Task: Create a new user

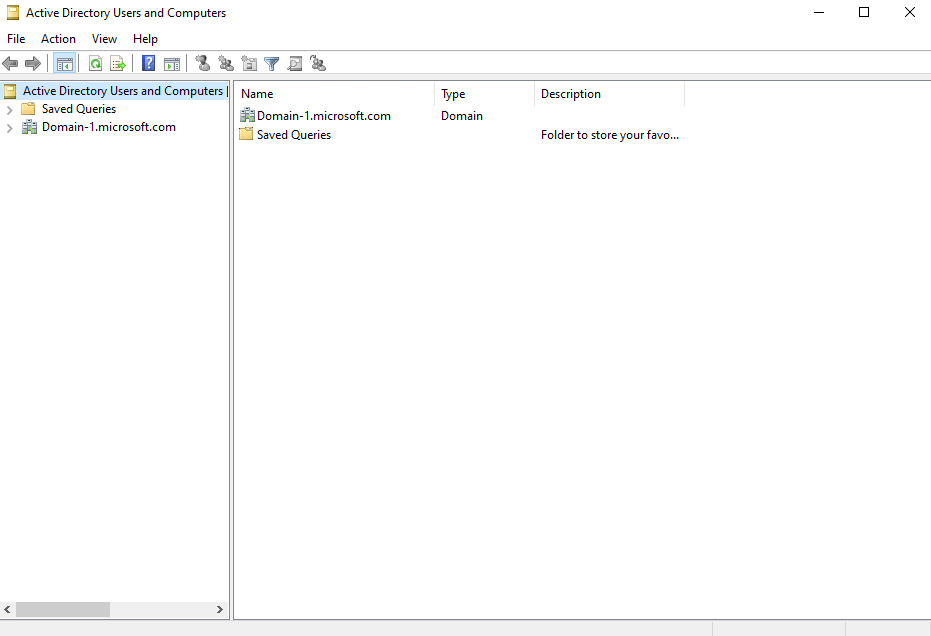Action: [x=202, y=63]
